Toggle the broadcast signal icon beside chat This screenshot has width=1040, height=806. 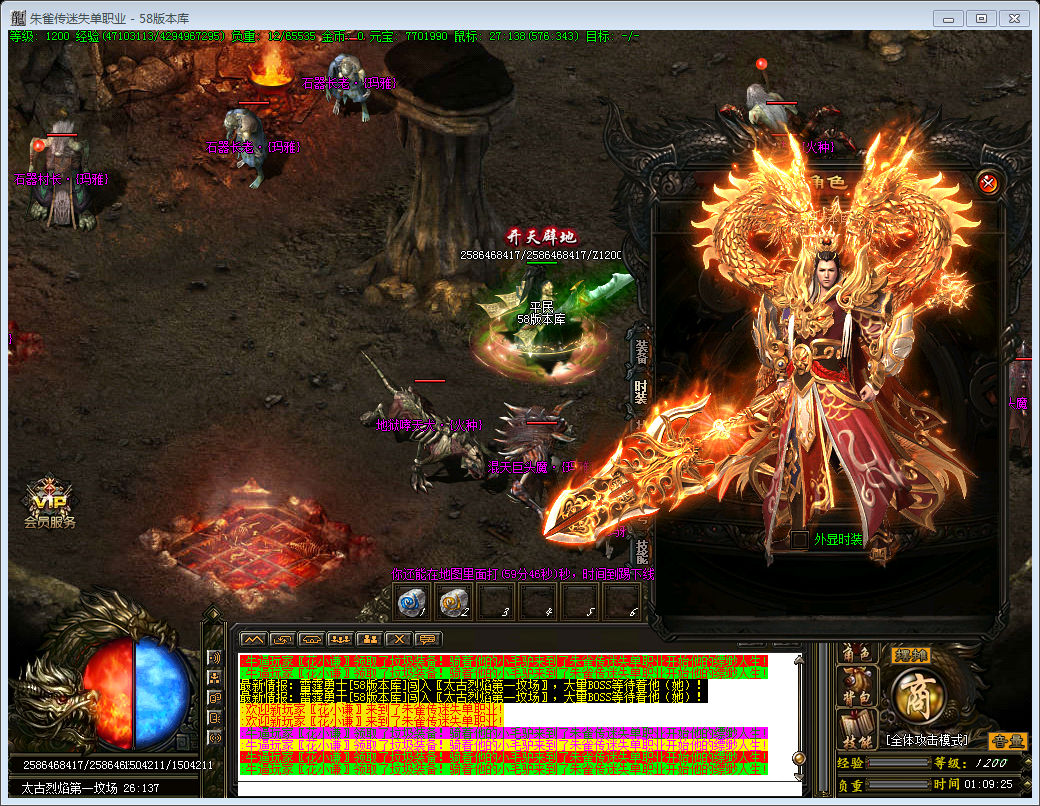[214, 737]
